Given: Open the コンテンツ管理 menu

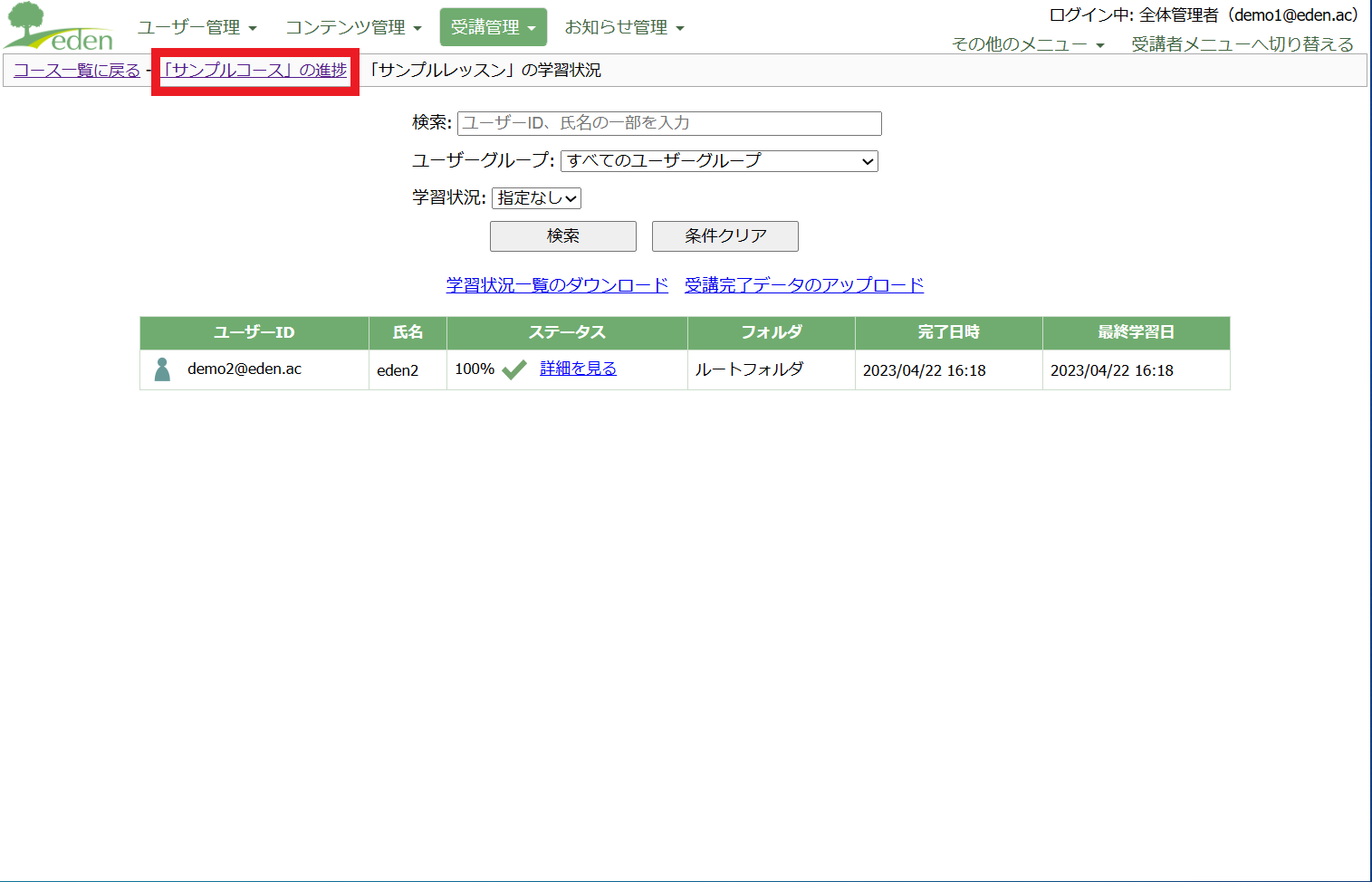Looking at the screenshot, I should (353, 27).
